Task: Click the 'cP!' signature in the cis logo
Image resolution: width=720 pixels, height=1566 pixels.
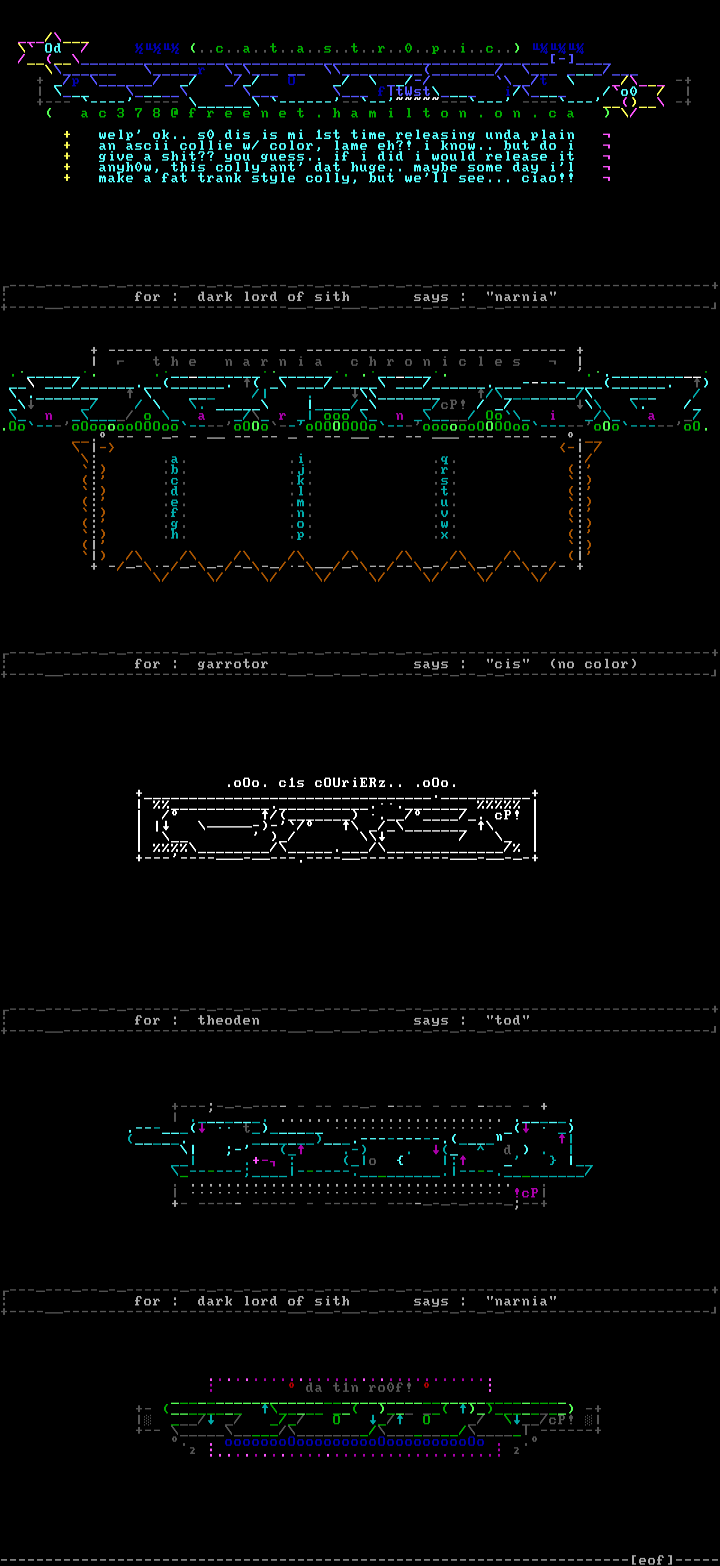Action: (x=507, y=814)
